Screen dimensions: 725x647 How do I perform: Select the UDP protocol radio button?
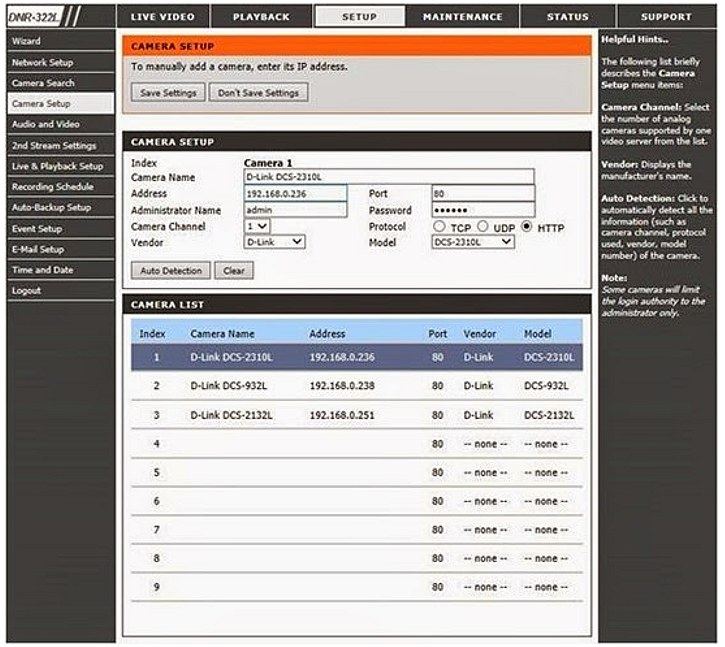coord(482,227)
